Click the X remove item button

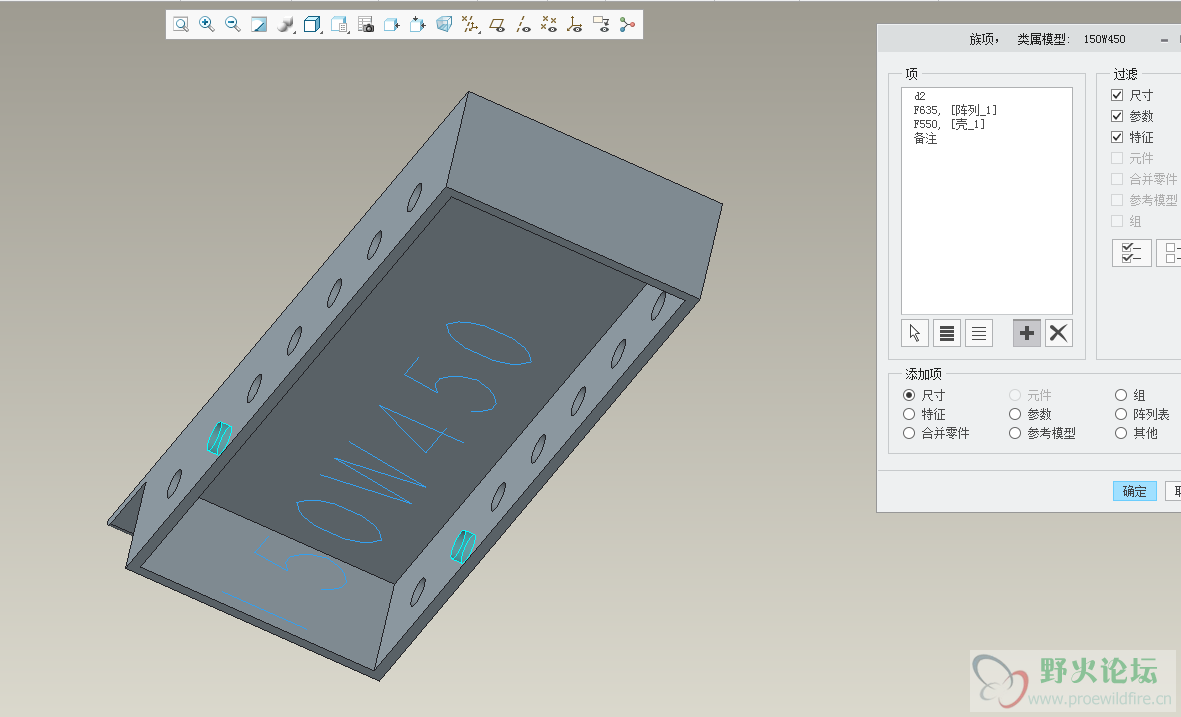(1058, 333)
